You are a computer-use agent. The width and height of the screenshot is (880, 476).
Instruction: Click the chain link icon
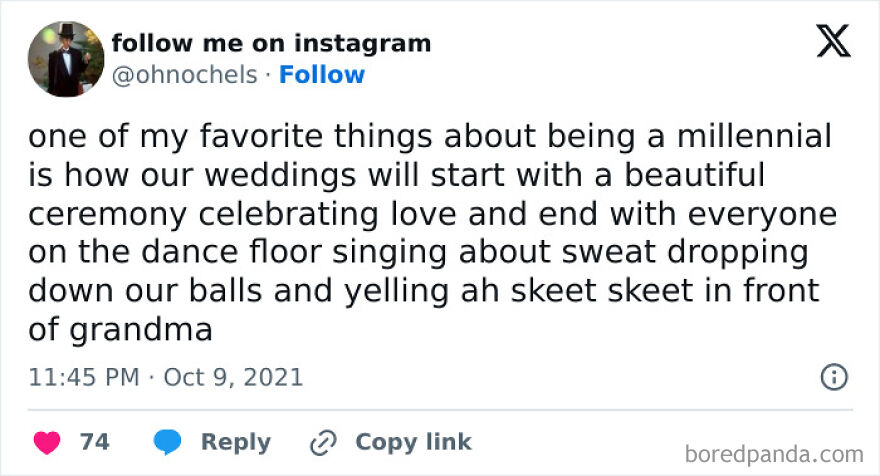(323, 442)
